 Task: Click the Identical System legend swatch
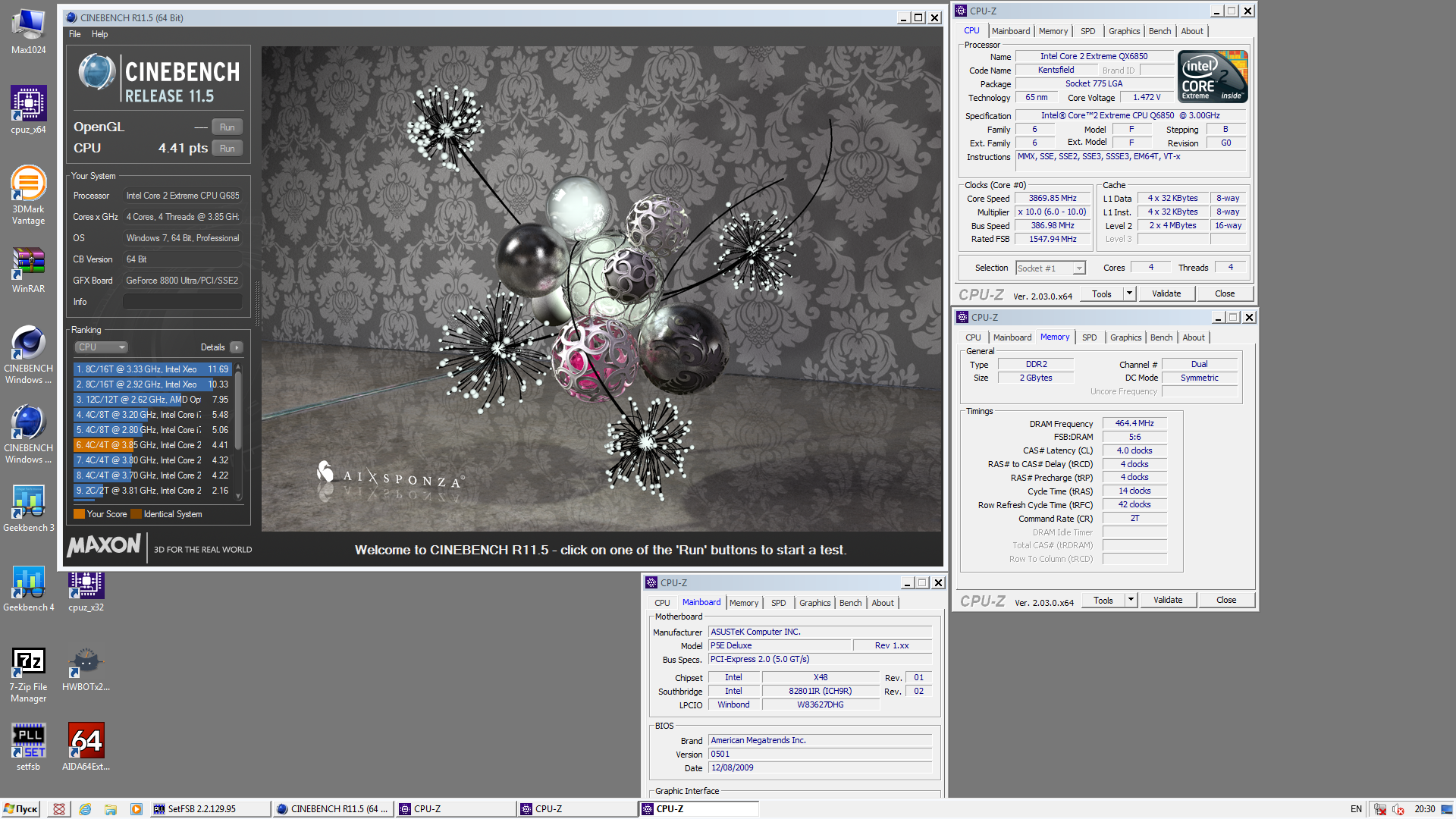pyautogui.click(x=136, y=514)
